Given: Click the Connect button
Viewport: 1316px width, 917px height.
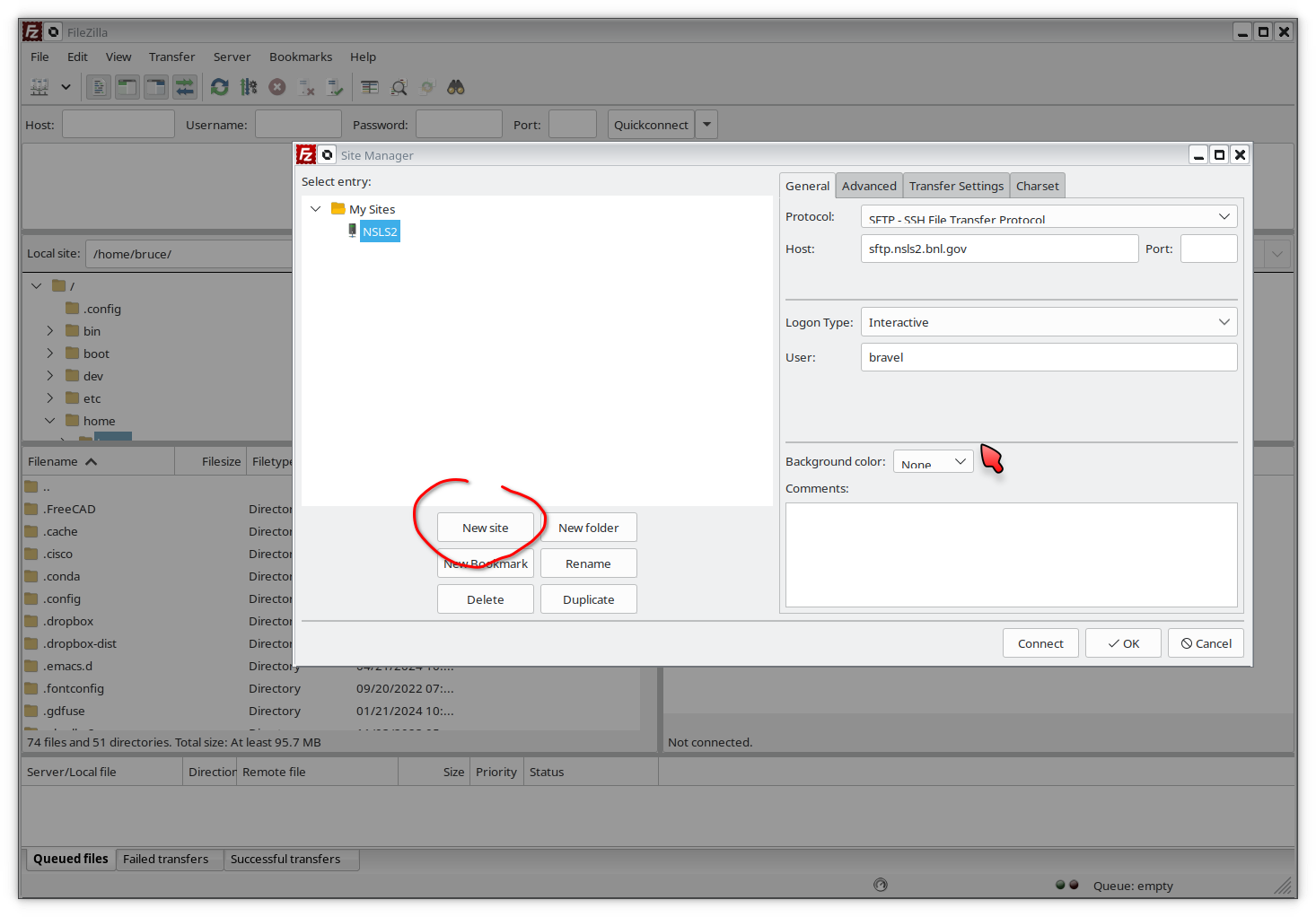Looking at the screenshot, I should [x=1040, y=643].
